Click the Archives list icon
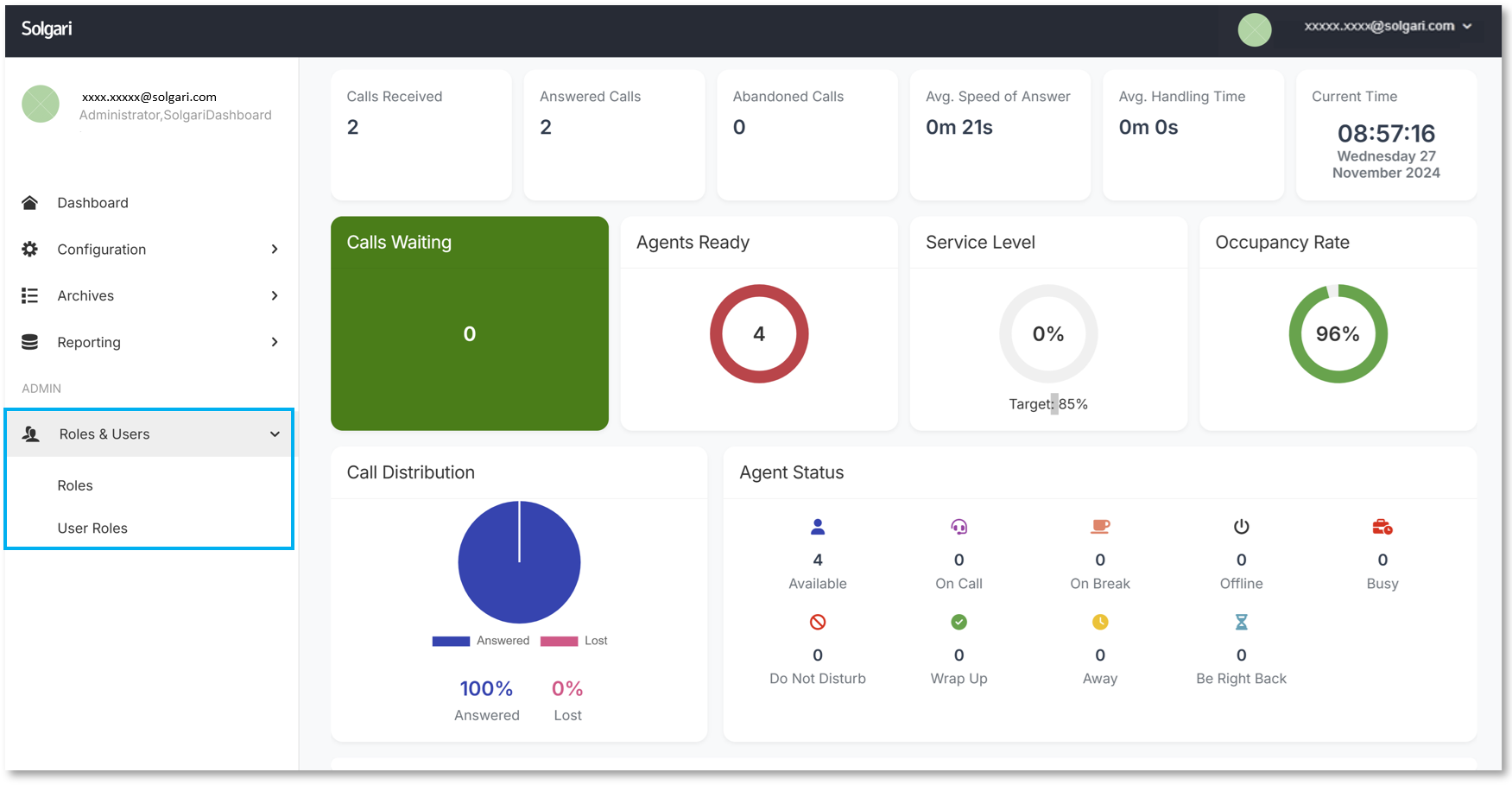The height and width of the screenshot is (785, 1512). [30, 295]
